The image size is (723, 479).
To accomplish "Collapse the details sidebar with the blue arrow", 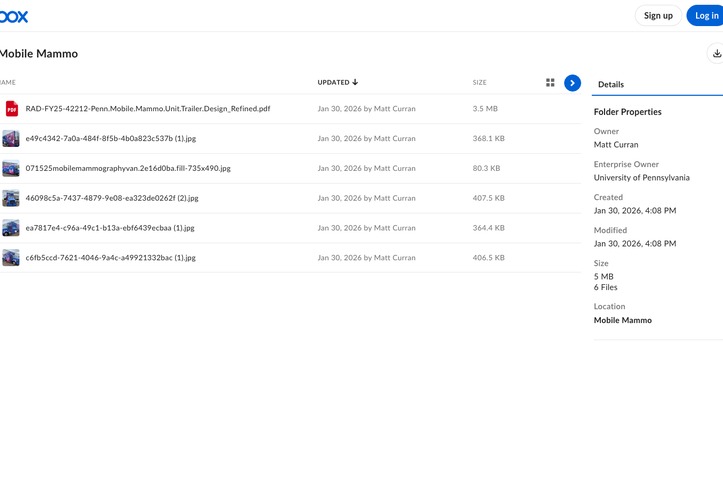I will 572,83.
